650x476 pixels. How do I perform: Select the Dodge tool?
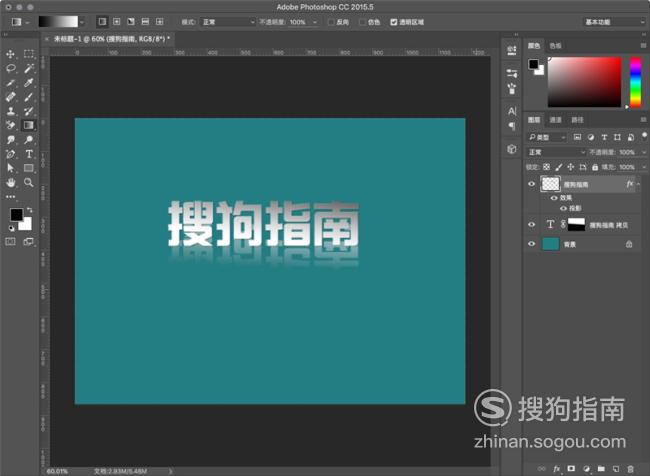[29, 140]
